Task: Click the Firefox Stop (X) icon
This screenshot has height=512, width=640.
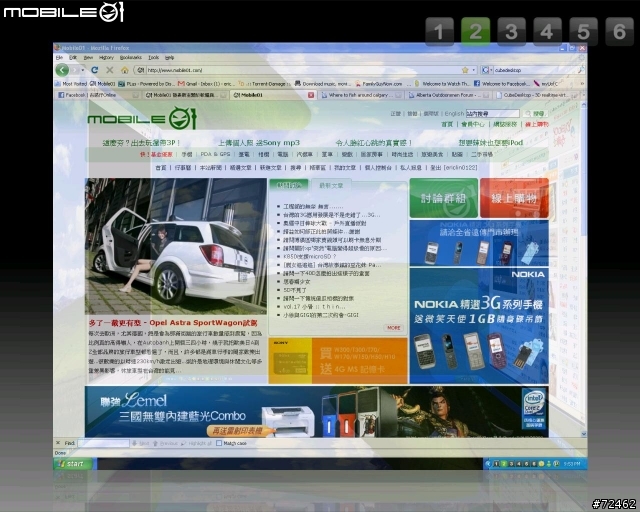Action: click(110, 70)
